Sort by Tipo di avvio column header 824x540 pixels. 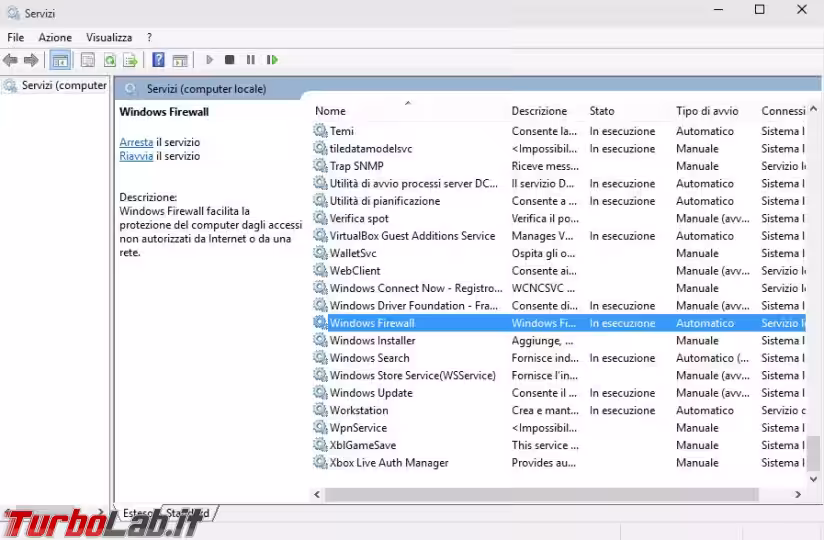click(707, 111)
